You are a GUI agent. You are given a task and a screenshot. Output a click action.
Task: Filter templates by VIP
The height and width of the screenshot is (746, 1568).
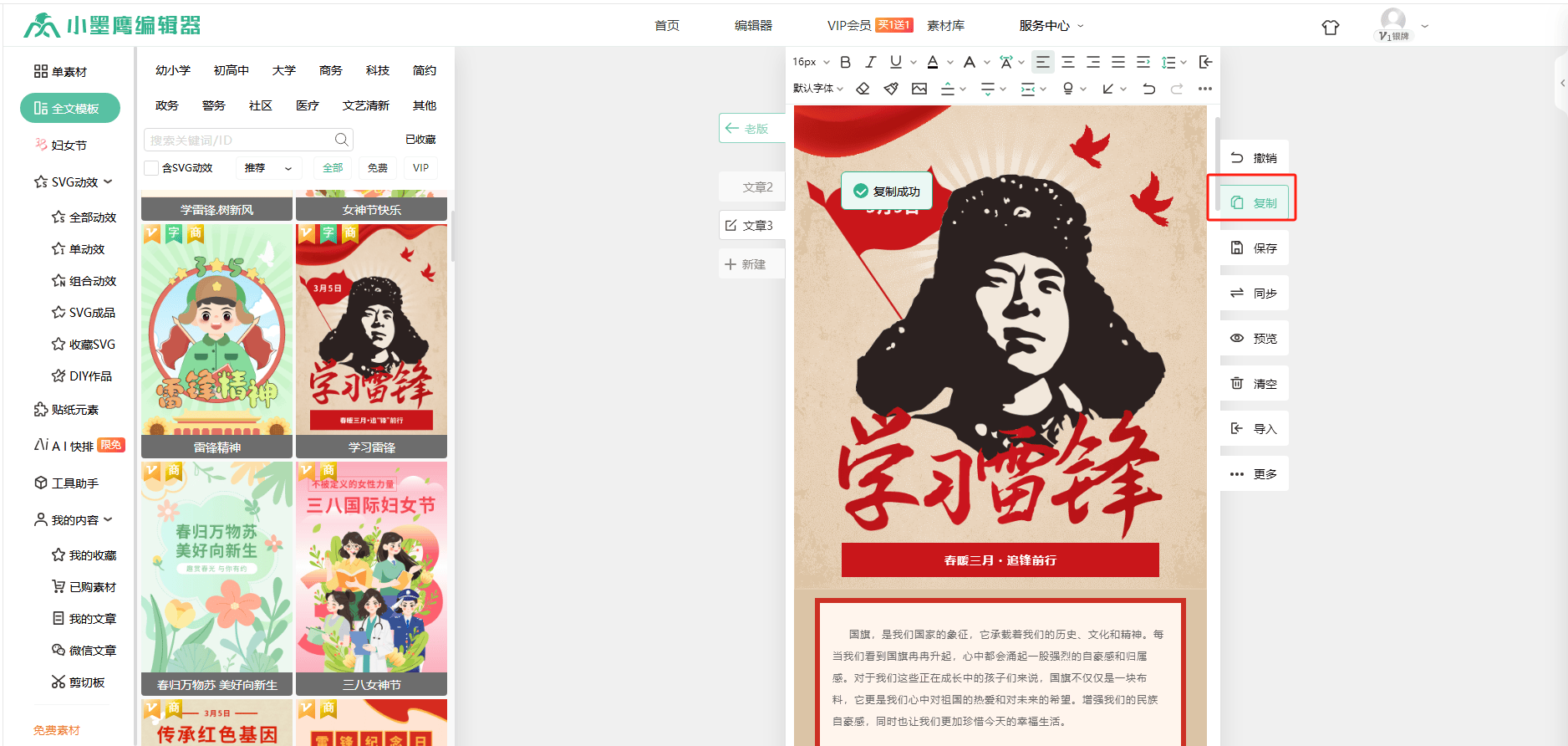[420, 168]
